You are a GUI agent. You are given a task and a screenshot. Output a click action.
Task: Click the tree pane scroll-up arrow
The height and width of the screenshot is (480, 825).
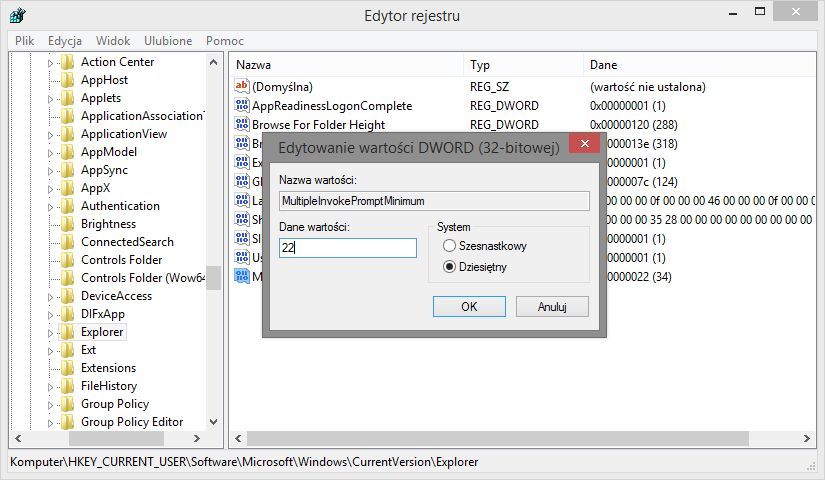coord(213,62)
